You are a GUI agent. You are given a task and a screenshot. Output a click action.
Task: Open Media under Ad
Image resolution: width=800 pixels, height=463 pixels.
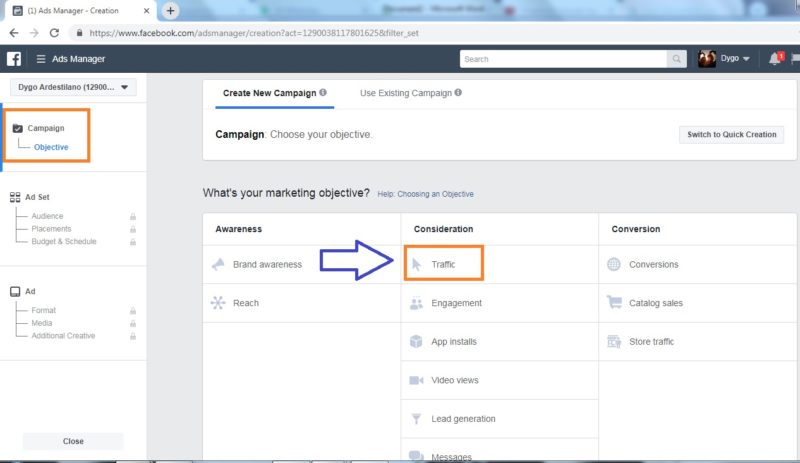click(42, 323)
